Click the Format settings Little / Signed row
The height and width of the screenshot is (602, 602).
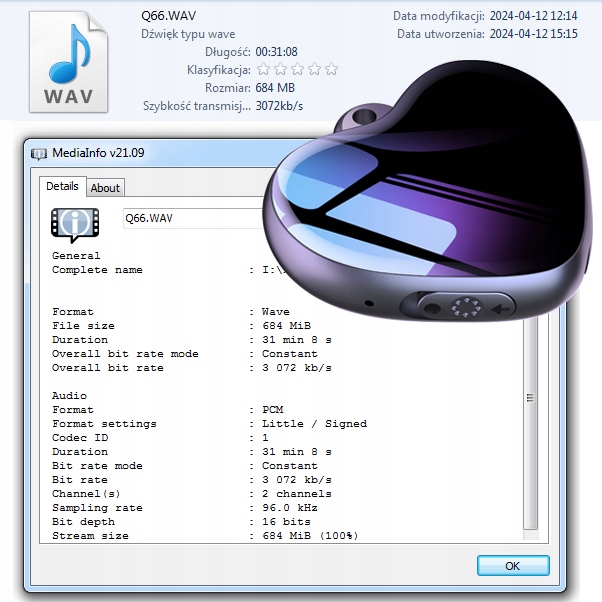coord(209,424)
